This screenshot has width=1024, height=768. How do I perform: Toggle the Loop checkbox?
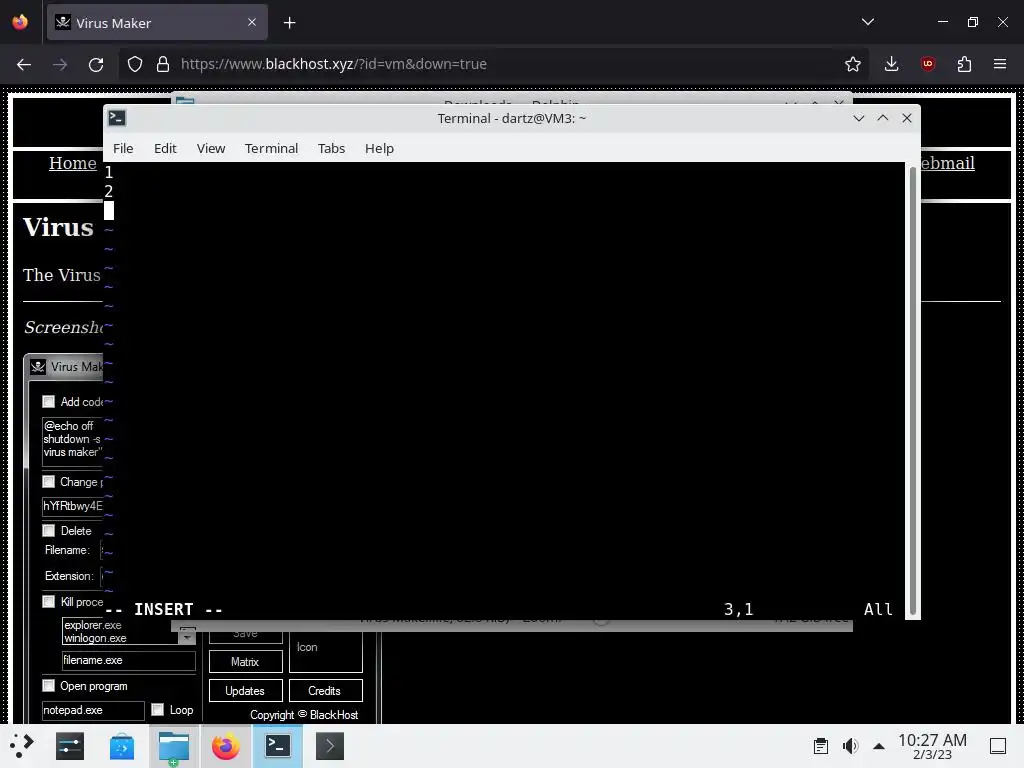(x=157, y=709)
